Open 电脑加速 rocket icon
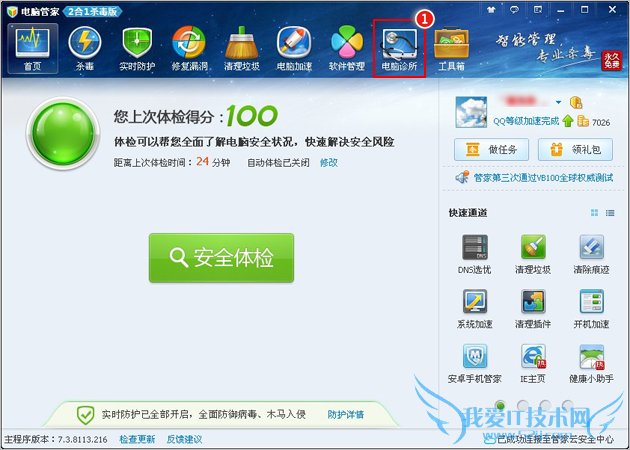This screenshot has height=450, width=630. coord(294,49)
